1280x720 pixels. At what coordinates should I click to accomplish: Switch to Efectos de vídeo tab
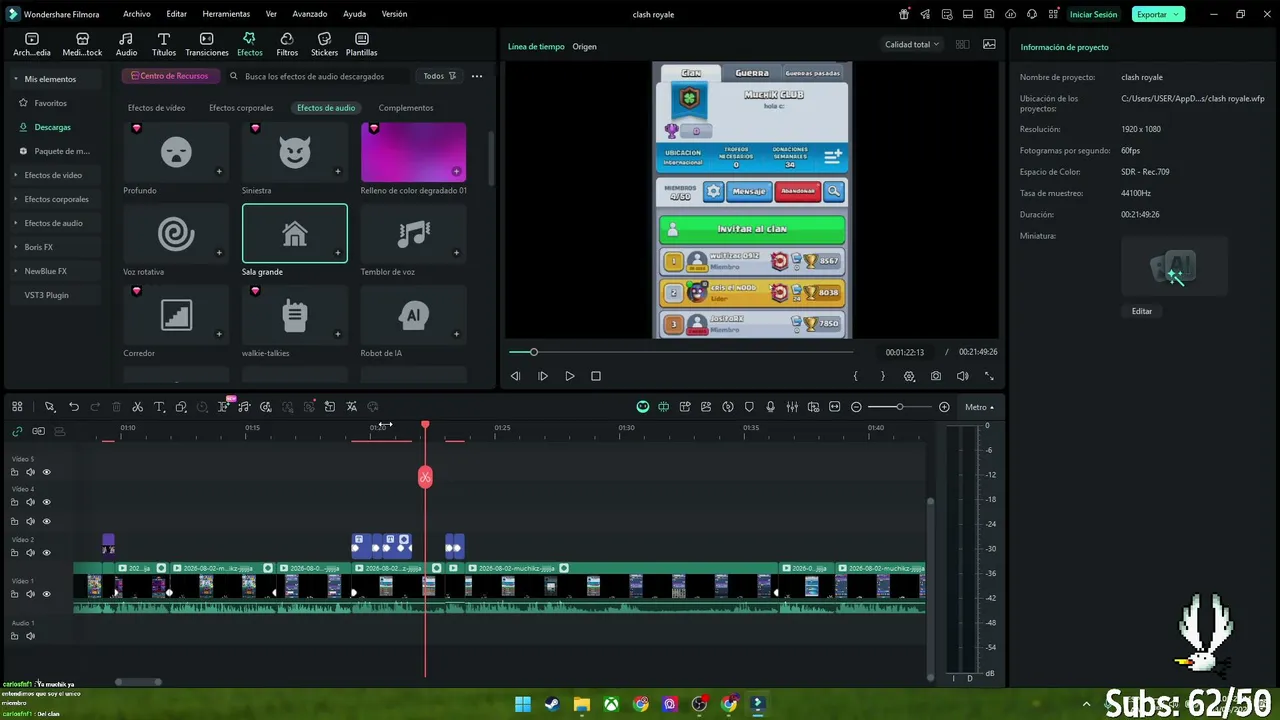point(156,108)
